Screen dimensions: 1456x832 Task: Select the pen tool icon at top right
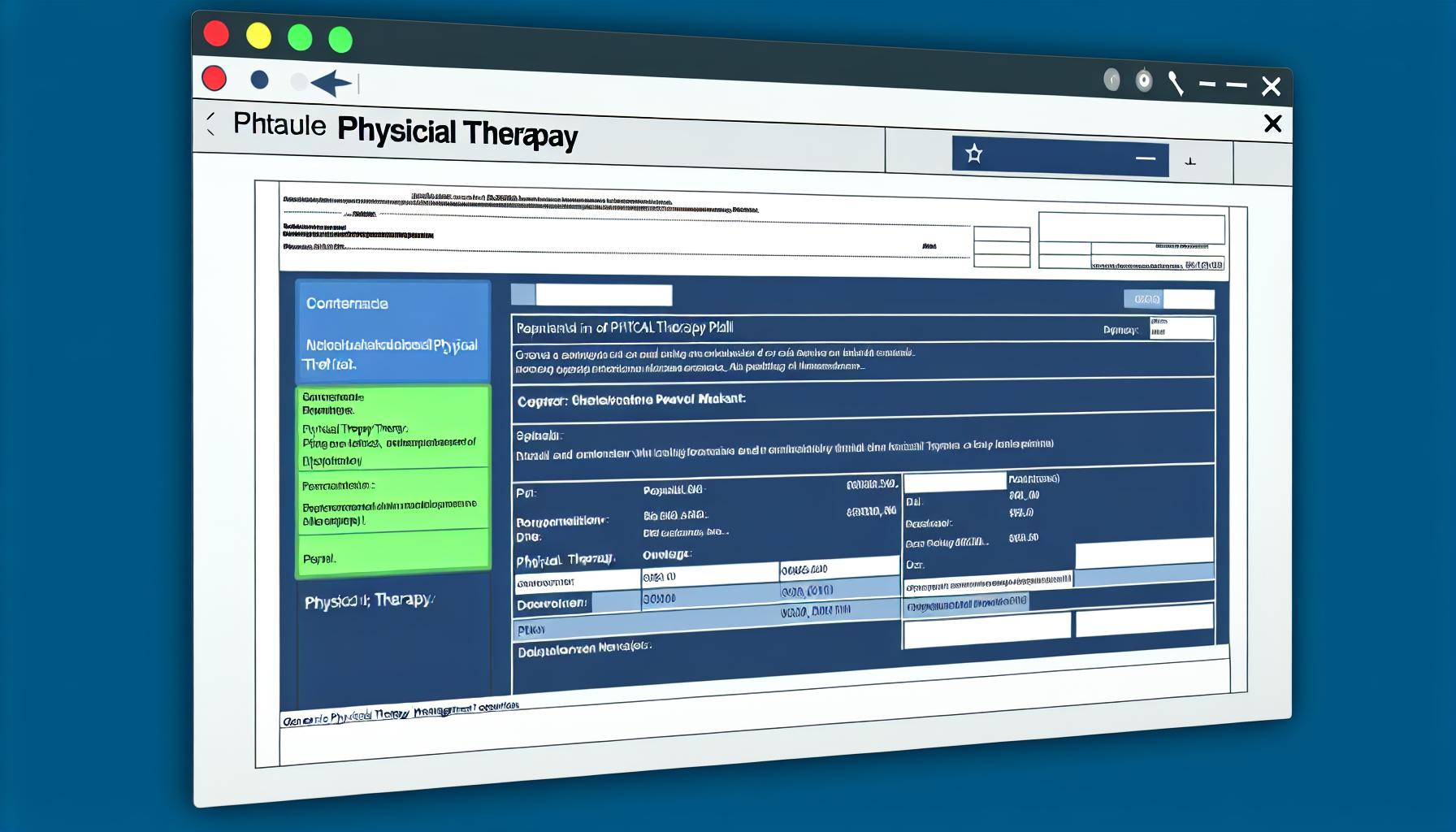pos(1175,83)
